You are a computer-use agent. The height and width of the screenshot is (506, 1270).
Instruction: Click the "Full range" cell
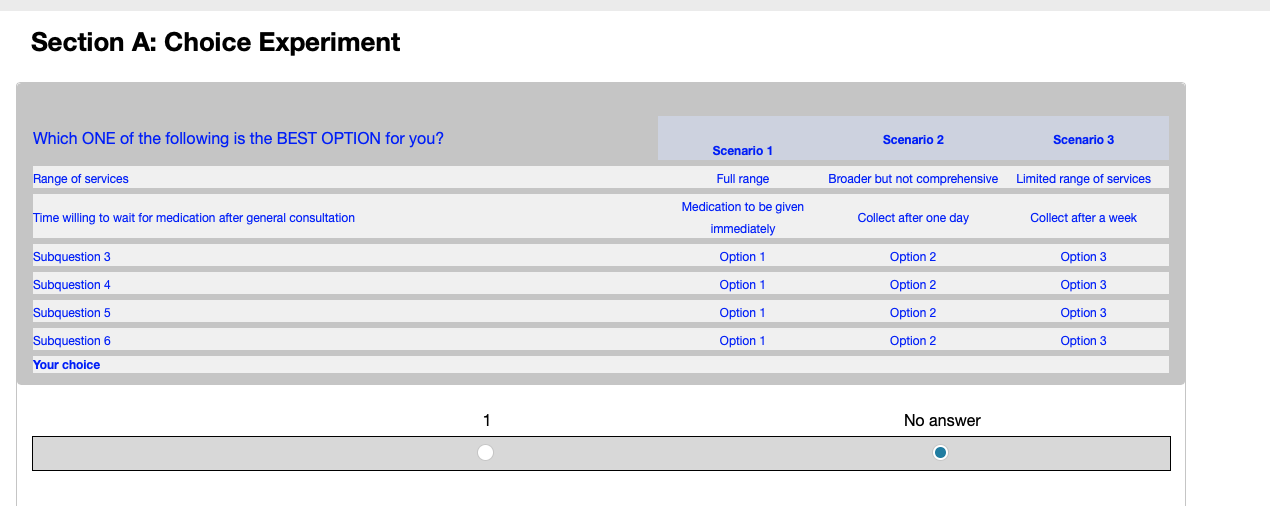click(x=742, y=179)
